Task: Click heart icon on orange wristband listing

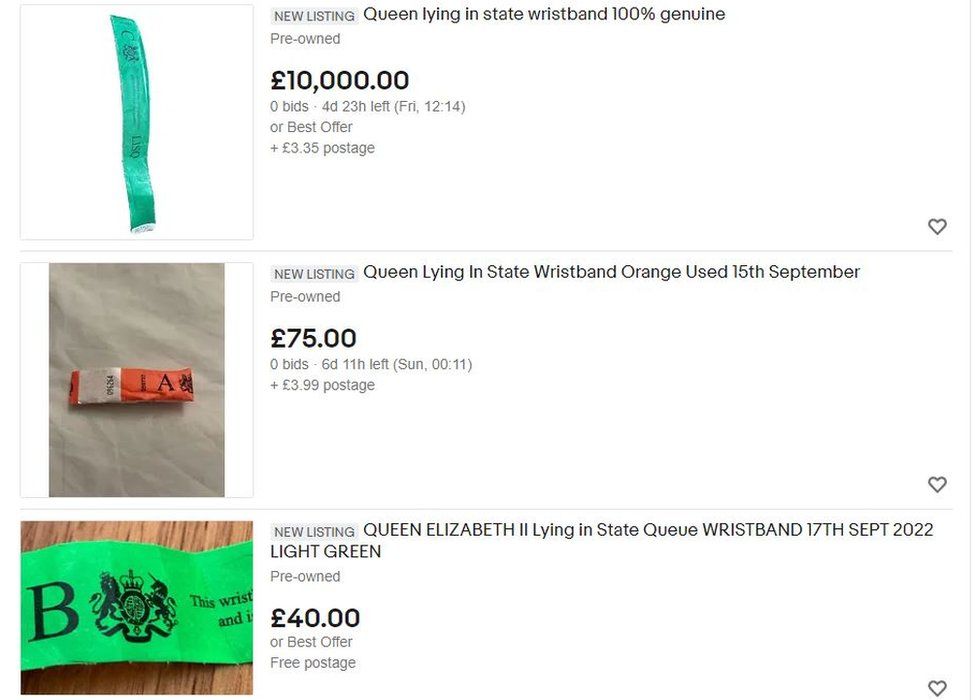Action: point(937,484)
